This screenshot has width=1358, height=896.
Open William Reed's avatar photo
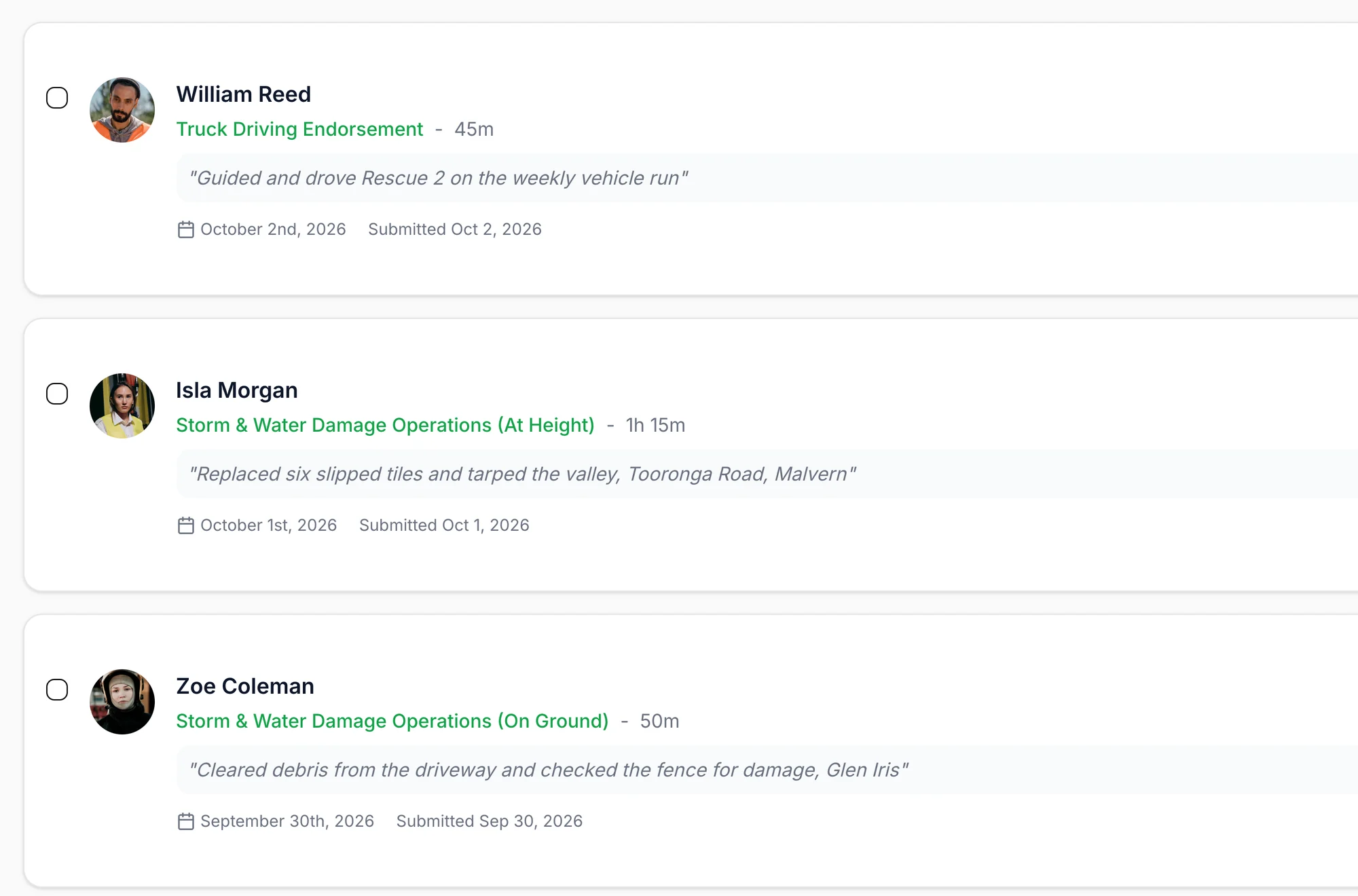pos(122,110)
